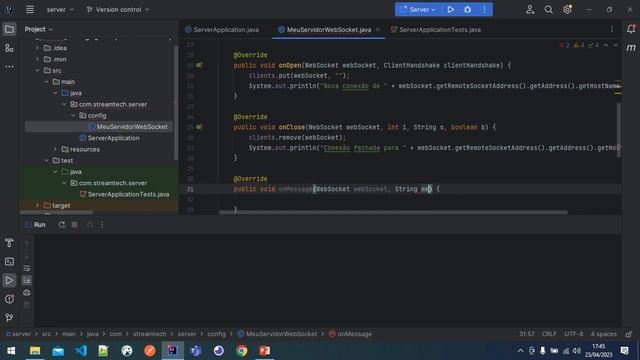Click the editor vertical scrollbar

619,130
